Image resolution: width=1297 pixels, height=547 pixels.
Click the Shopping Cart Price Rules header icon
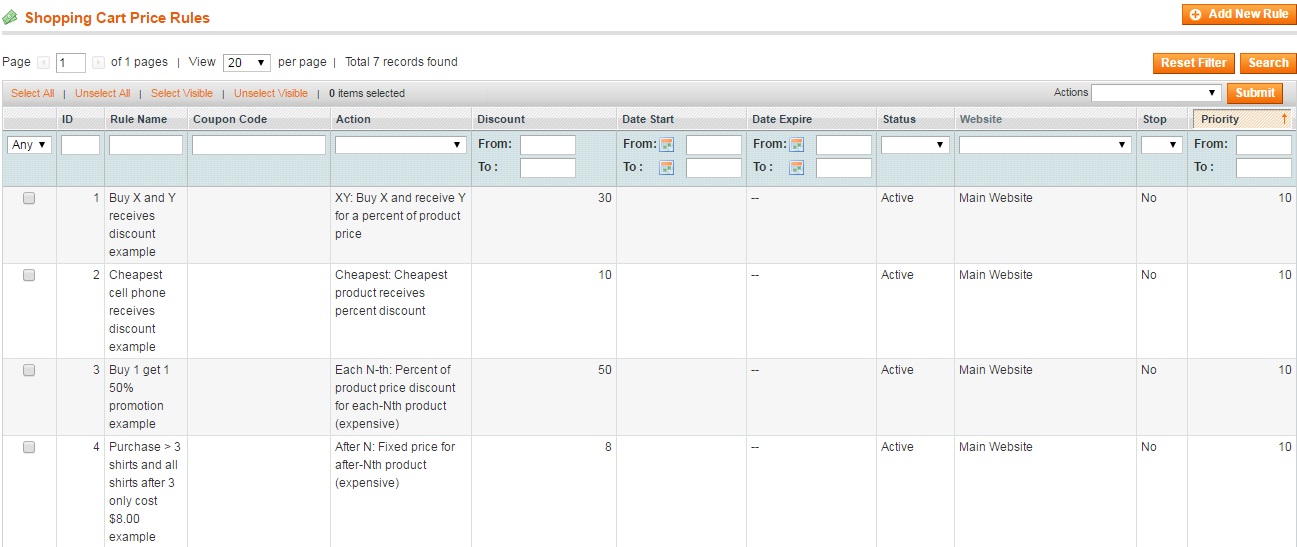point(10,18)
